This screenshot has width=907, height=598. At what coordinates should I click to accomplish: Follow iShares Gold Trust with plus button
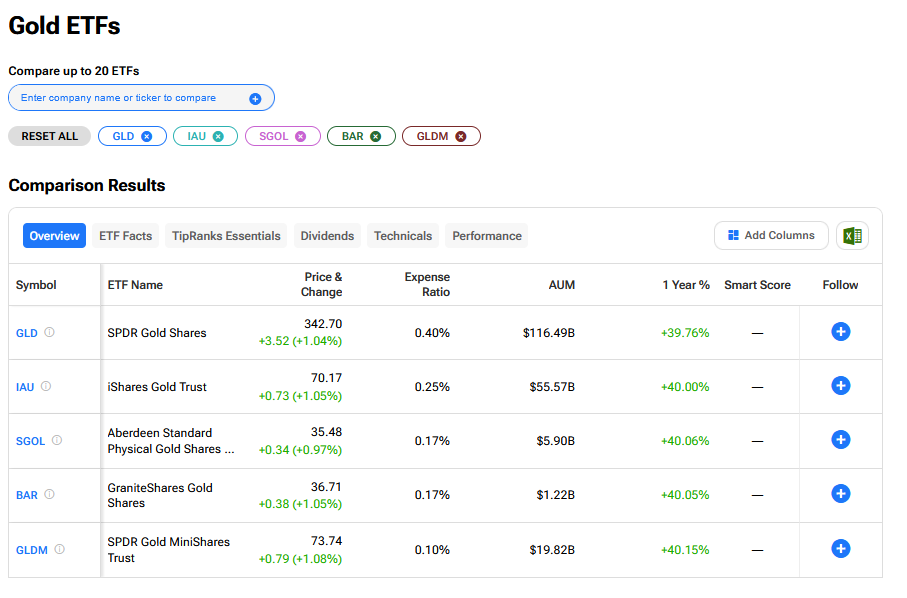(x=840, y=385)
